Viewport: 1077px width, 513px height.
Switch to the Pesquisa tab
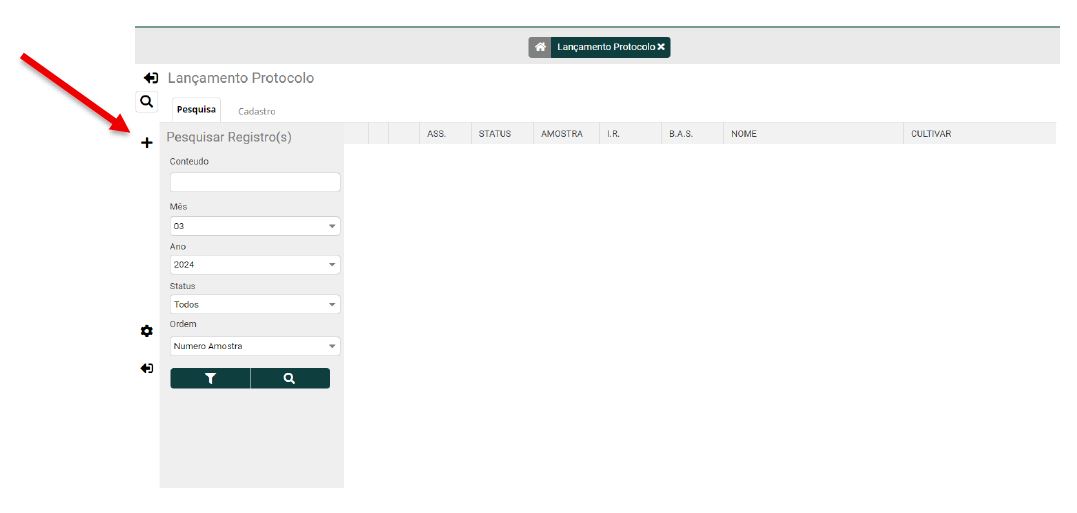[x=196, y=110]
